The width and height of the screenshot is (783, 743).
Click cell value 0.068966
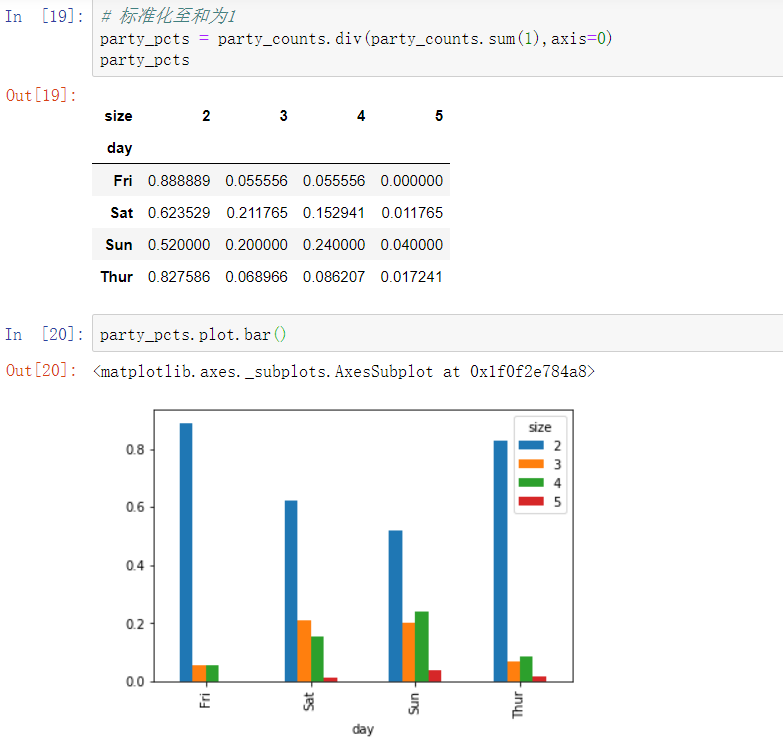pos(257,277)
